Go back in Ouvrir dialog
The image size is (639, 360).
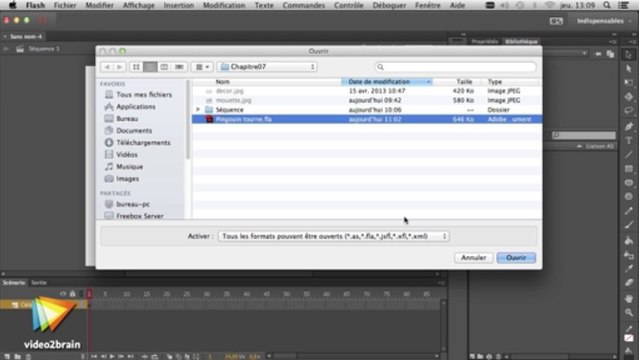(x=107, y=67)
